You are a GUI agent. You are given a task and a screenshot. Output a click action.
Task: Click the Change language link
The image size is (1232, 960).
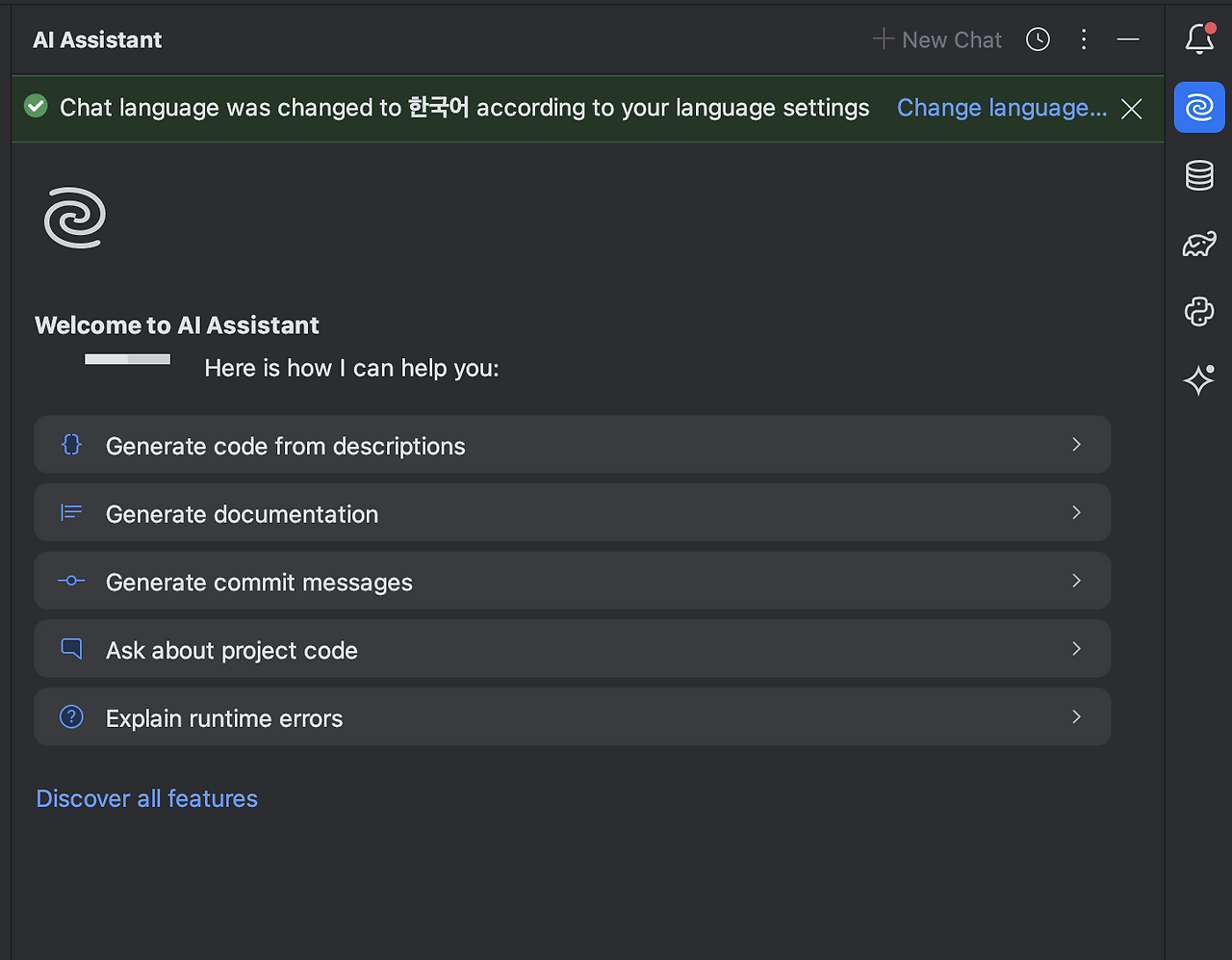click(1002, 108)
